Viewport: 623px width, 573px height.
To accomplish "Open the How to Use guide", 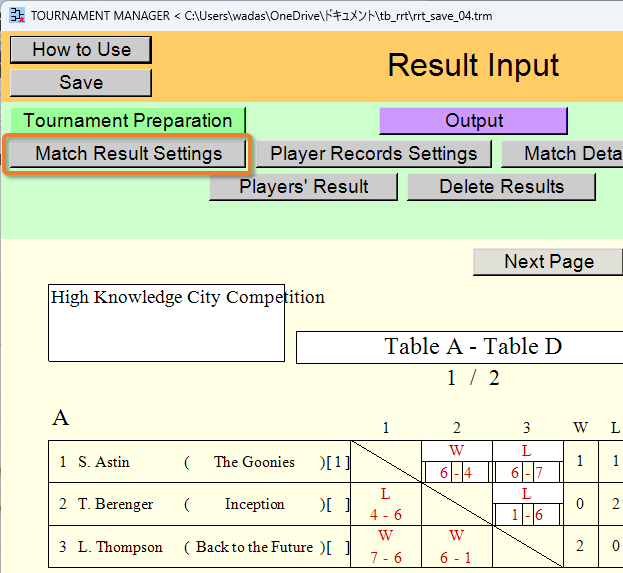I will tap(81, 50).
